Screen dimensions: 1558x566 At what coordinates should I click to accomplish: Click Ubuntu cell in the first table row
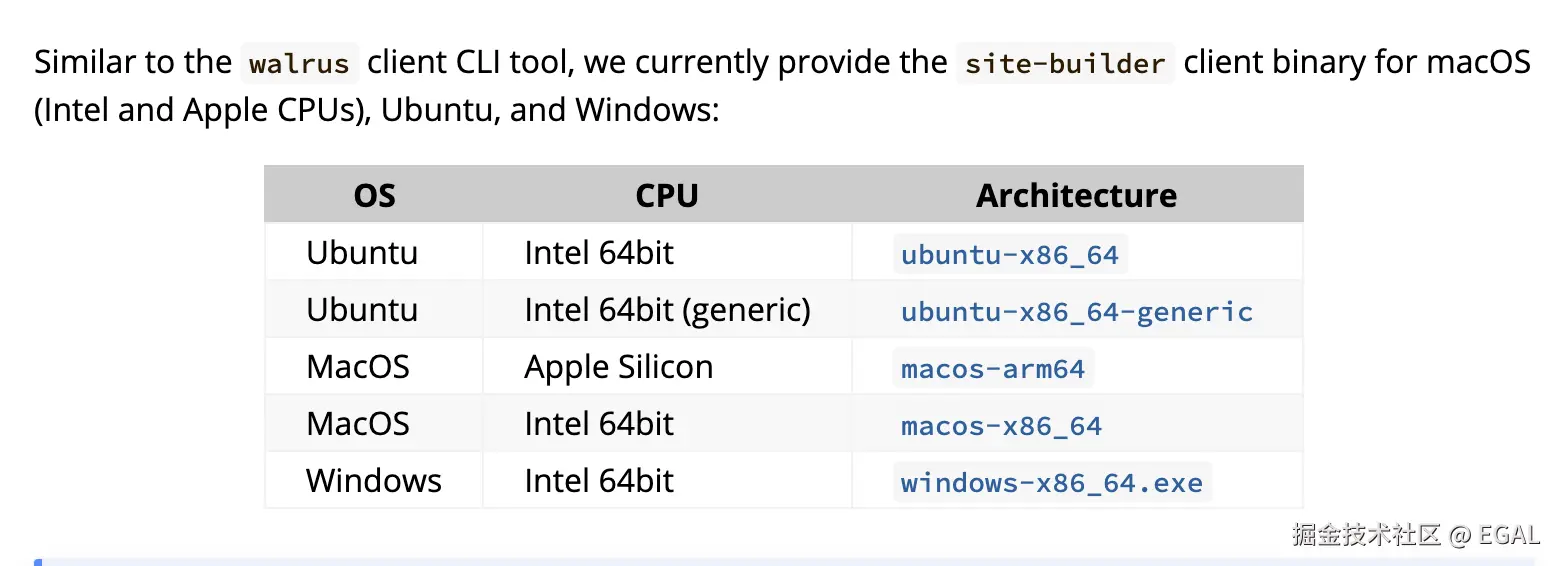click(361, 253)
